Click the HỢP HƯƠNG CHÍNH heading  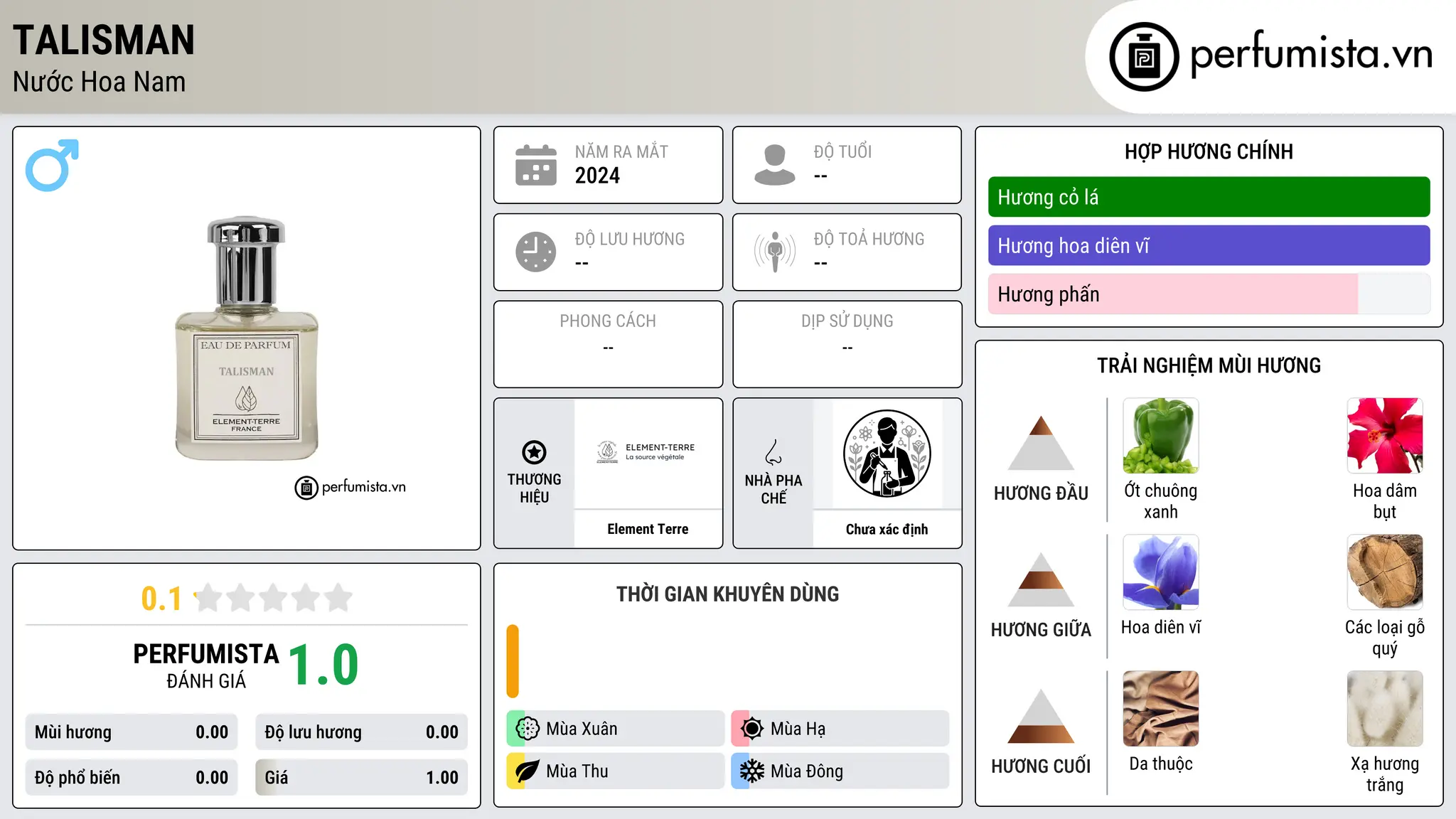tap(1209, 151)
